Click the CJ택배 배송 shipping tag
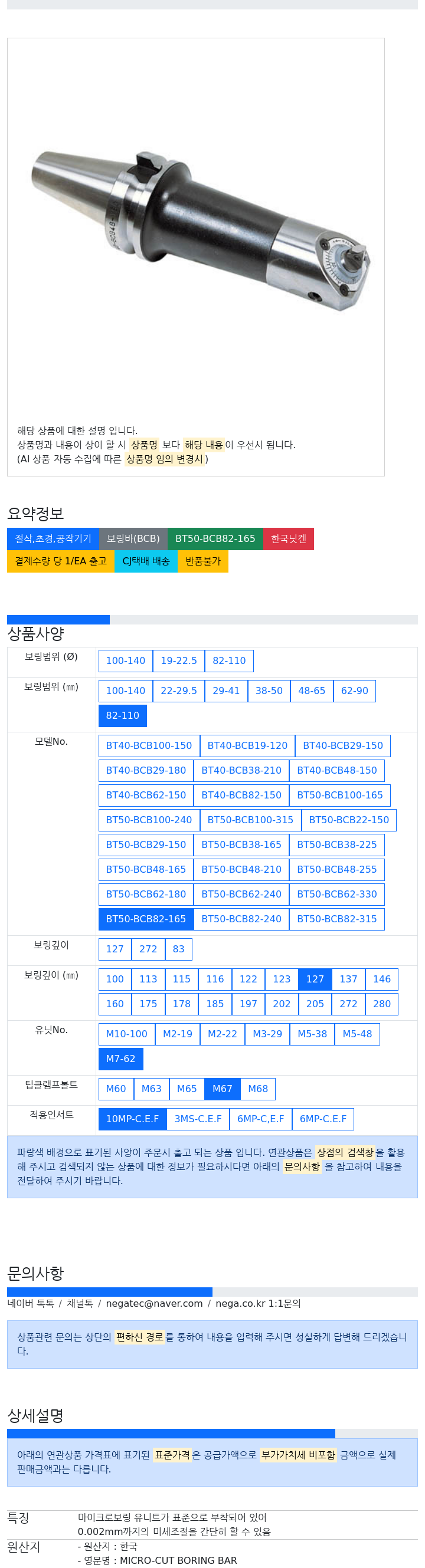 click(x=146, y=561)
